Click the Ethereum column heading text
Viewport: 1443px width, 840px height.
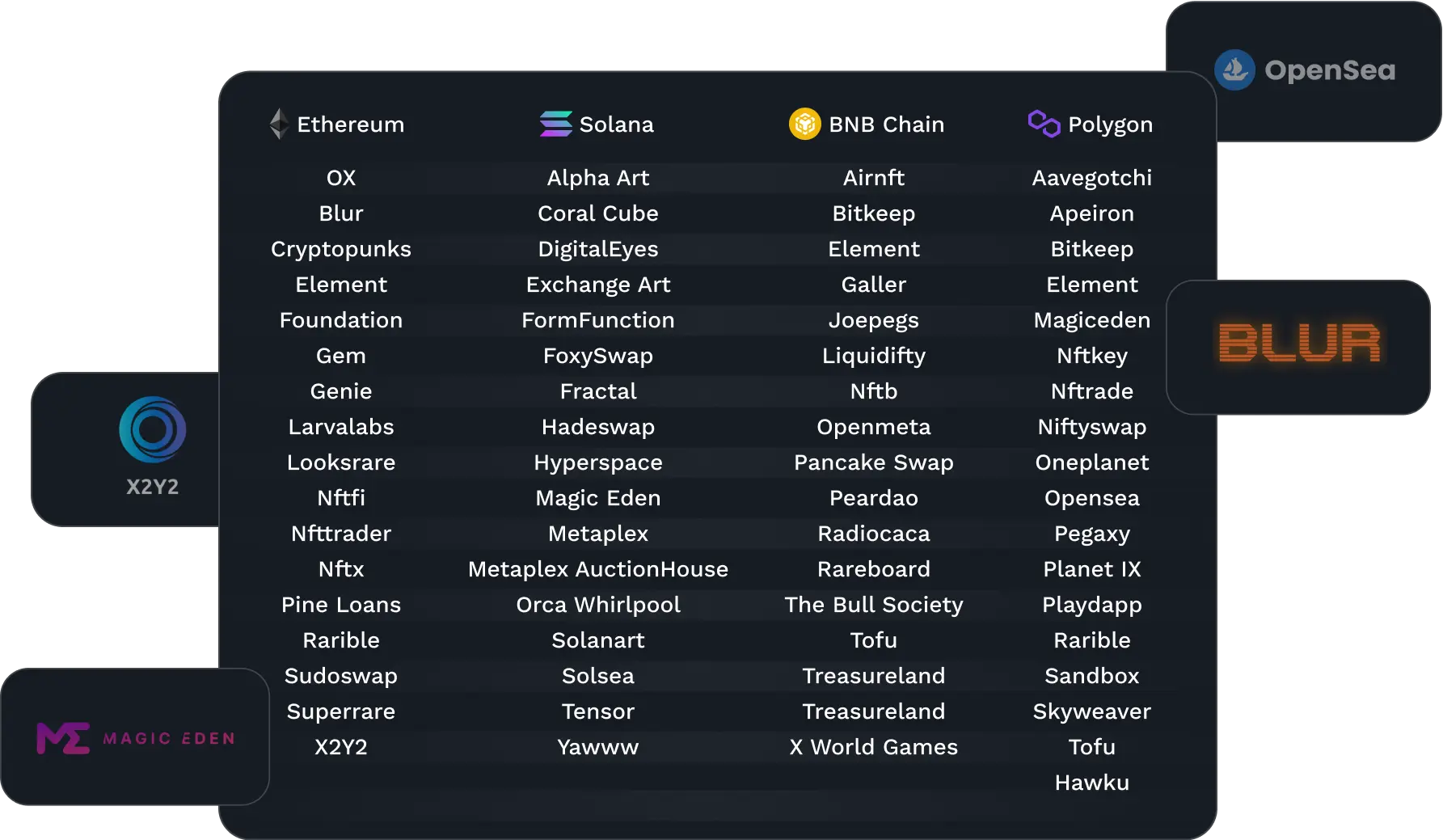coord(351,125)
